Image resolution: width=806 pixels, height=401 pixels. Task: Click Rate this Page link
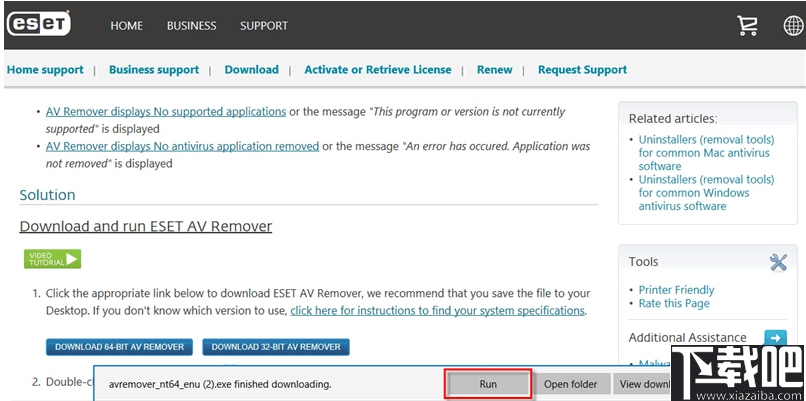point(674,303)
